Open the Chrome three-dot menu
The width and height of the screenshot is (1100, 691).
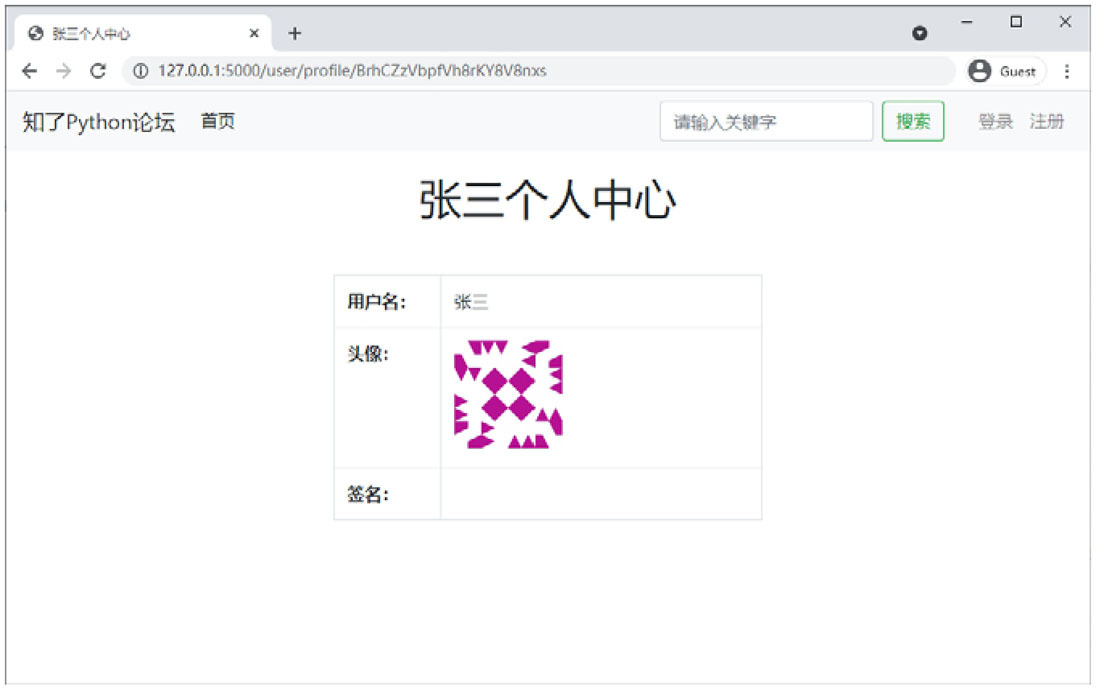click(x=1066, y=71)
